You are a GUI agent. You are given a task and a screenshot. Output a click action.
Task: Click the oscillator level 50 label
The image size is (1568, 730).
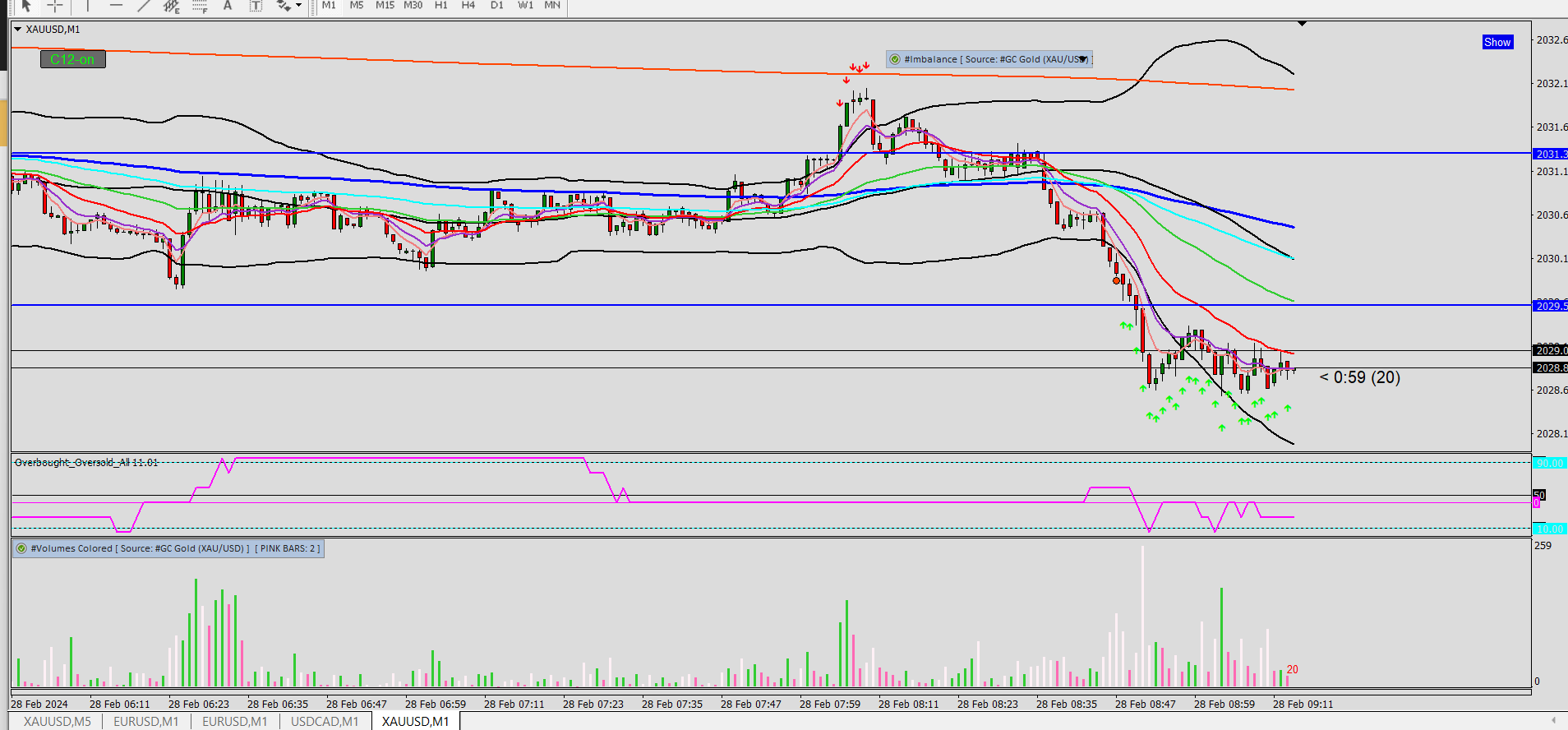click(1539, 495)
